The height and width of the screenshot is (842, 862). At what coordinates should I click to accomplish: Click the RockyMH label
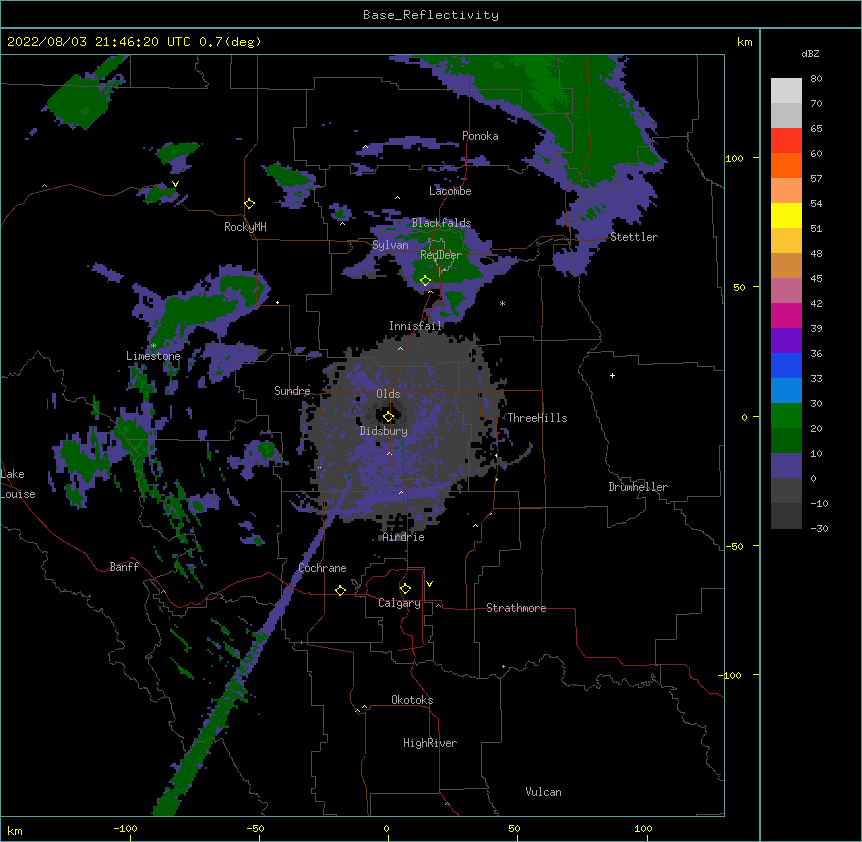pos(245,227)
